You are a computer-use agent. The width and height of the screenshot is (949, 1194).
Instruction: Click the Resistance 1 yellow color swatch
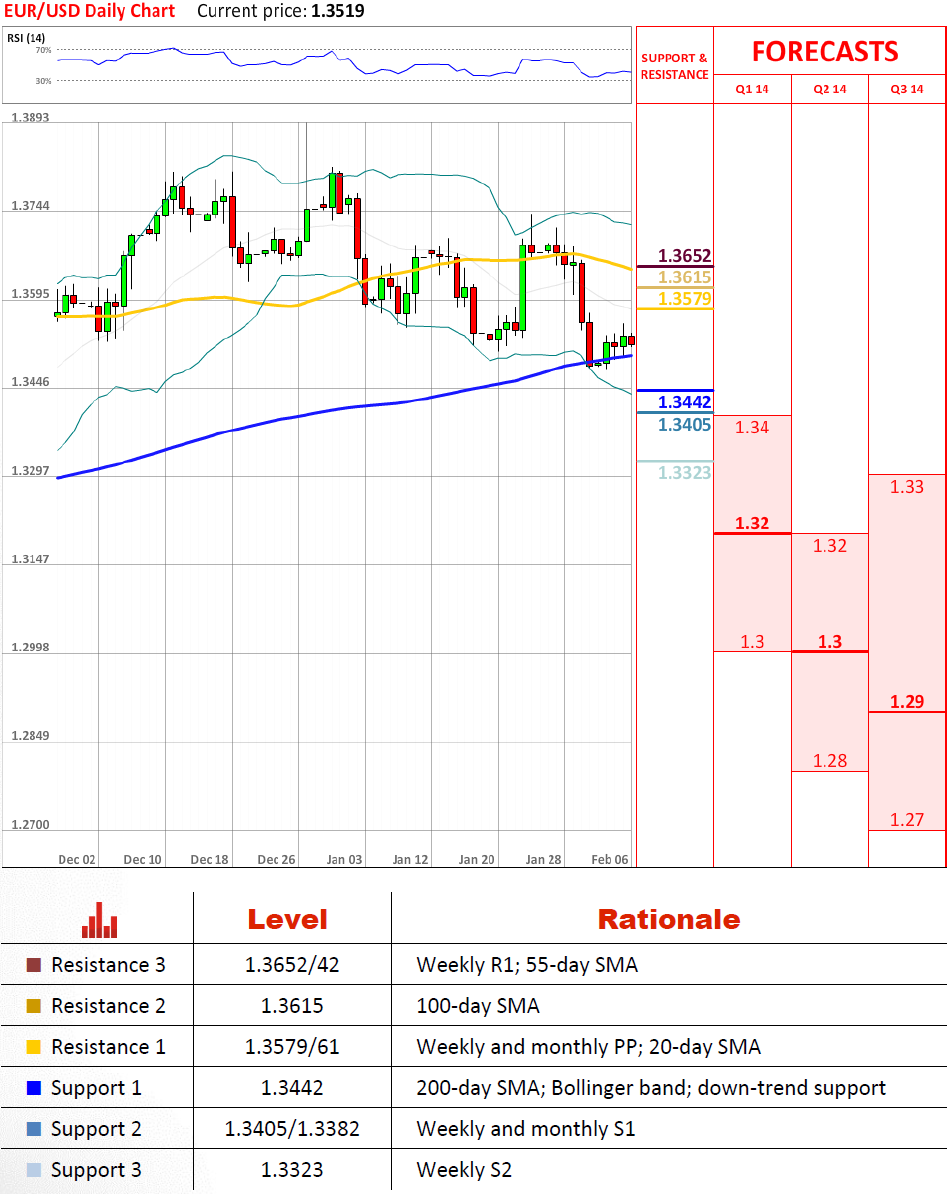(x=34, y=1047)
